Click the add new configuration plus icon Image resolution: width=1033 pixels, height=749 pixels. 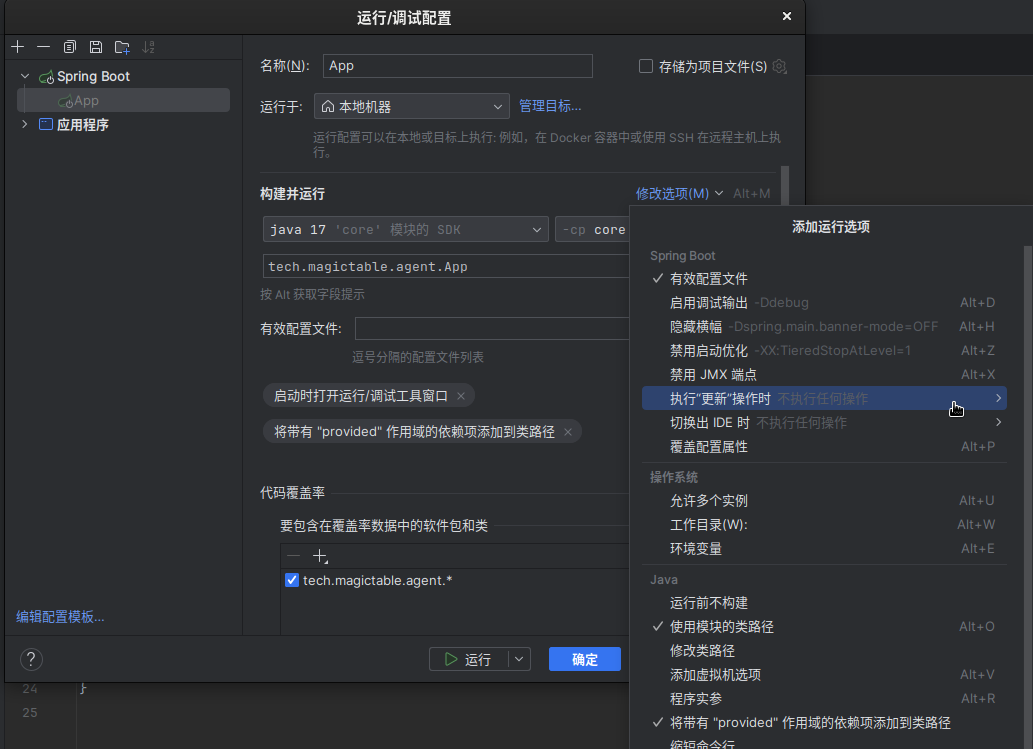pos(17,47)
